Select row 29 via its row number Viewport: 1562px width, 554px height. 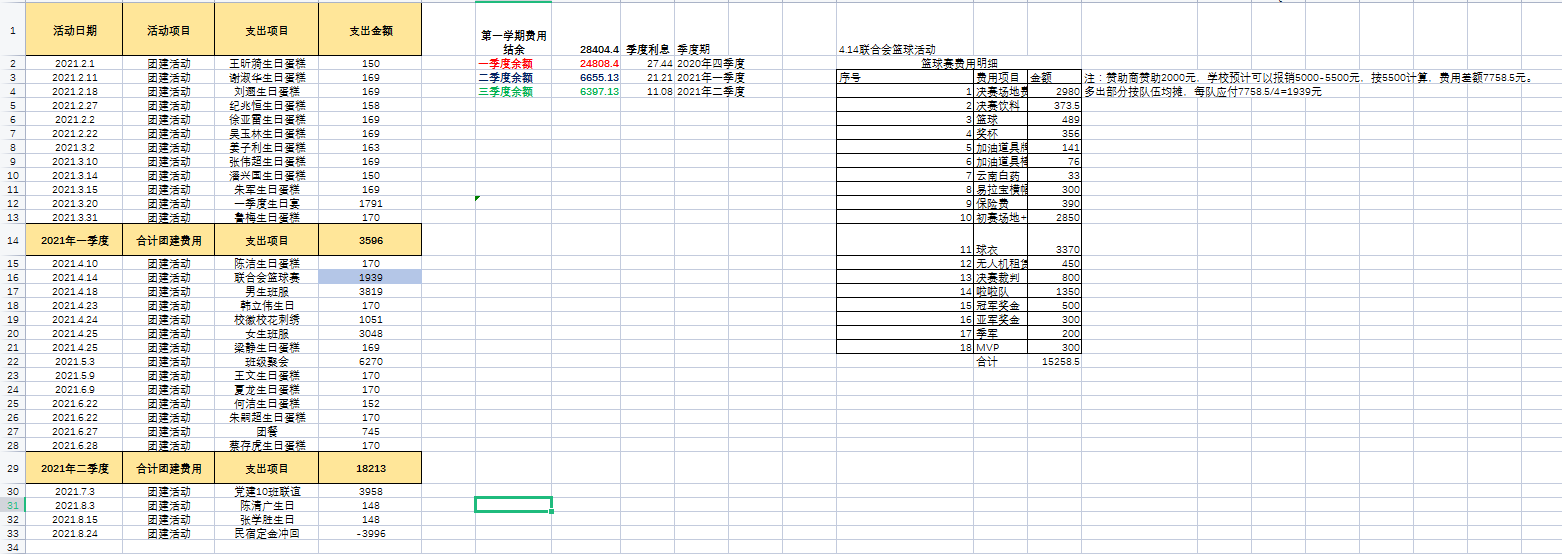11,468
